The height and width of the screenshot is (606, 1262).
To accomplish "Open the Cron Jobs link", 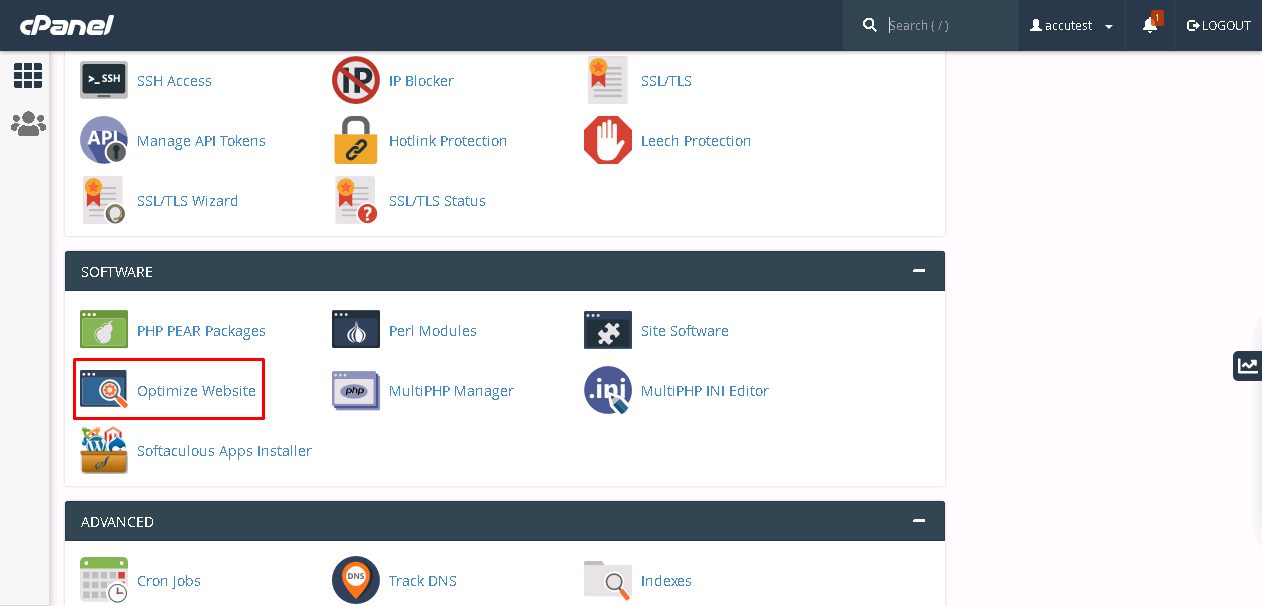I will [x=169, y=581].
